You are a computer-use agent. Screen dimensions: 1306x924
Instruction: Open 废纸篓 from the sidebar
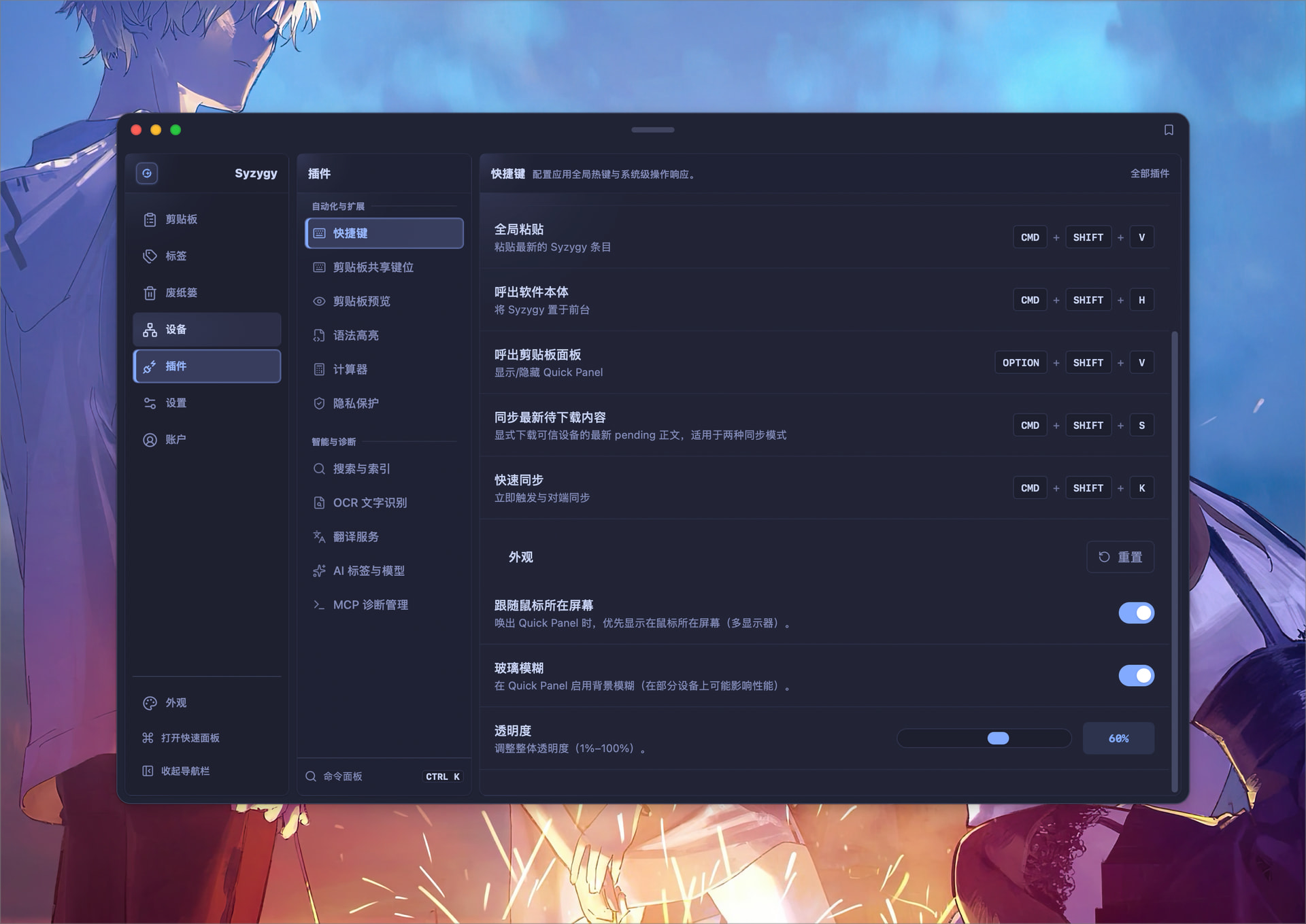point(207,293)
